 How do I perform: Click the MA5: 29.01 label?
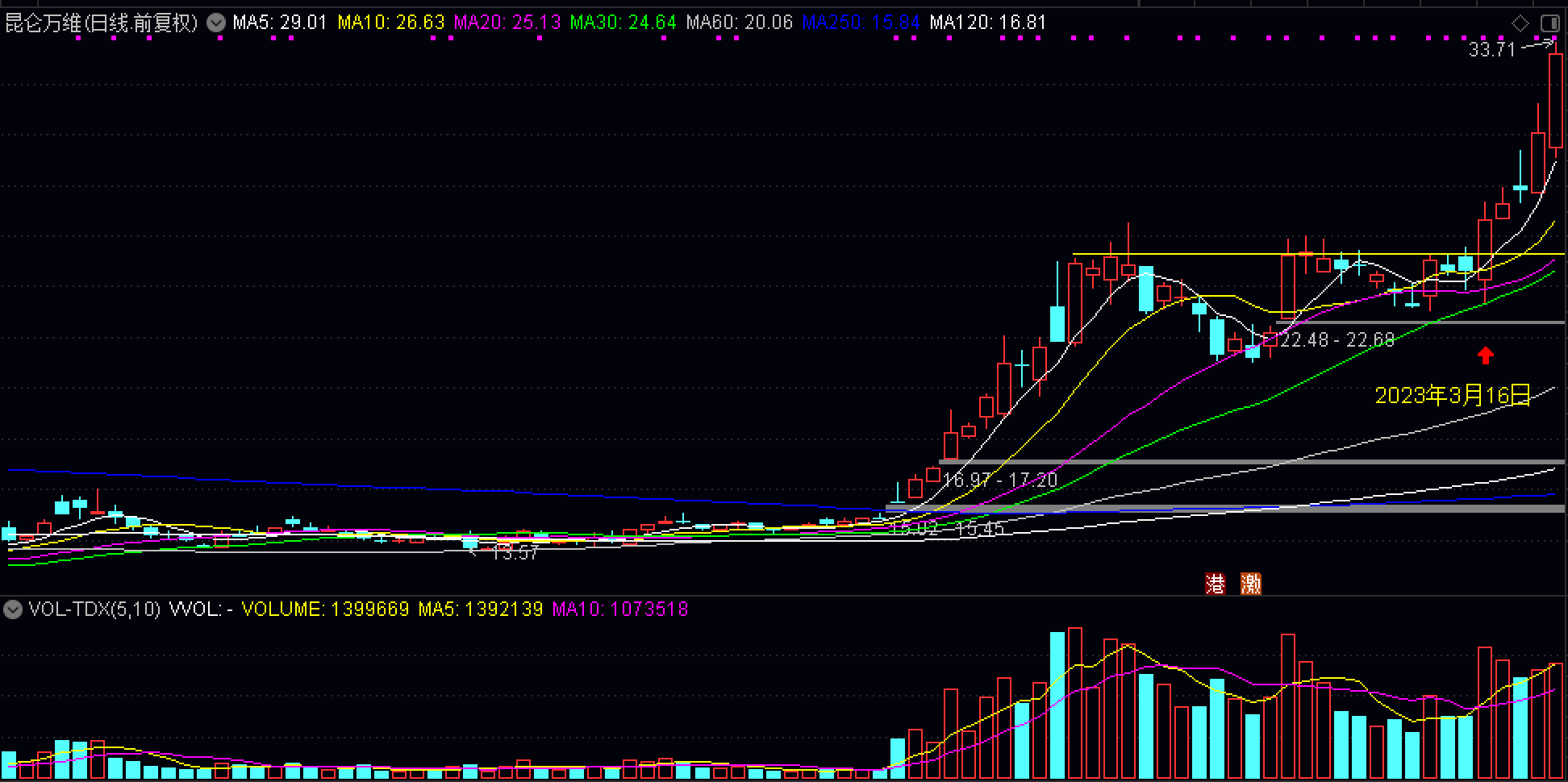279,23
